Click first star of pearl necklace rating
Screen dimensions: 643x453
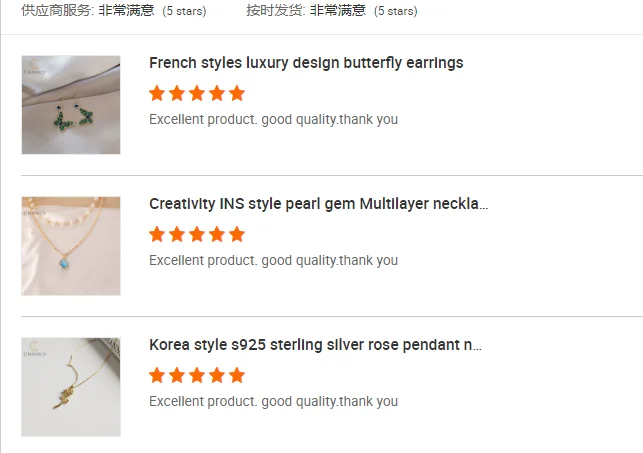coord(157,235)
